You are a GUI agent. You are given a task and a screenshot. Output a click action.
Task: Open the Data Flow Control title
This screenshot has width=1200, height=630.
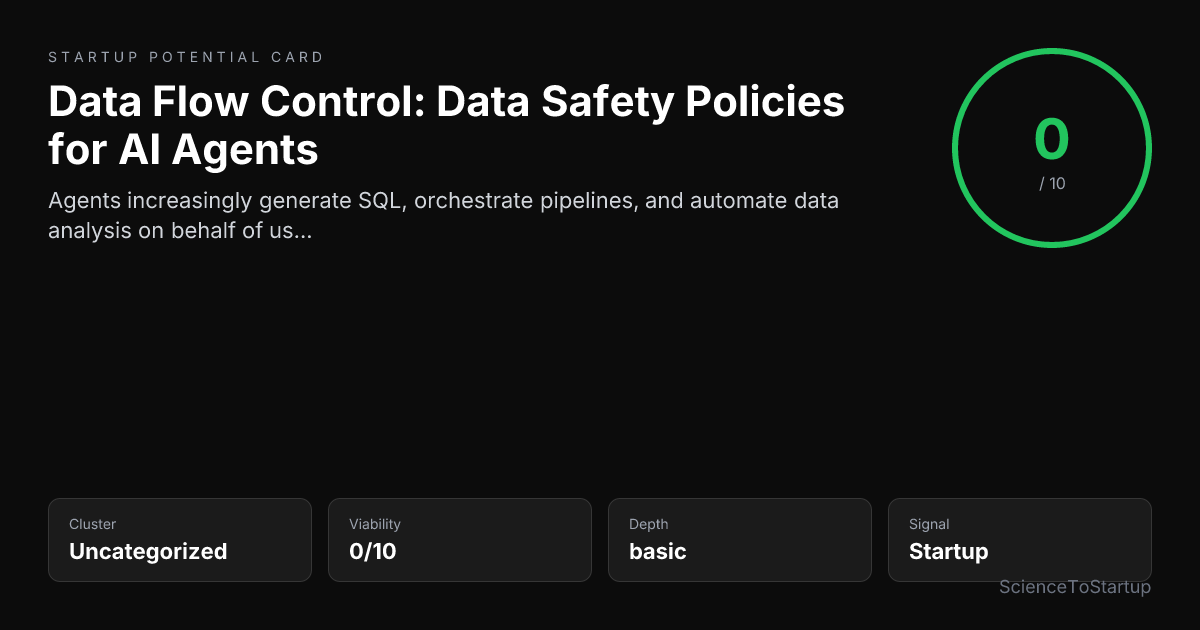[x=446, y=126]
